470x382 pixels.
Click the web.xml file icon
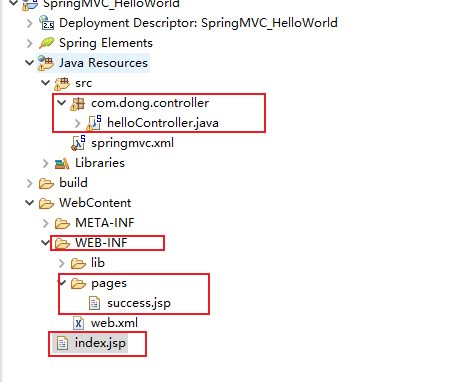click(78, 323)
